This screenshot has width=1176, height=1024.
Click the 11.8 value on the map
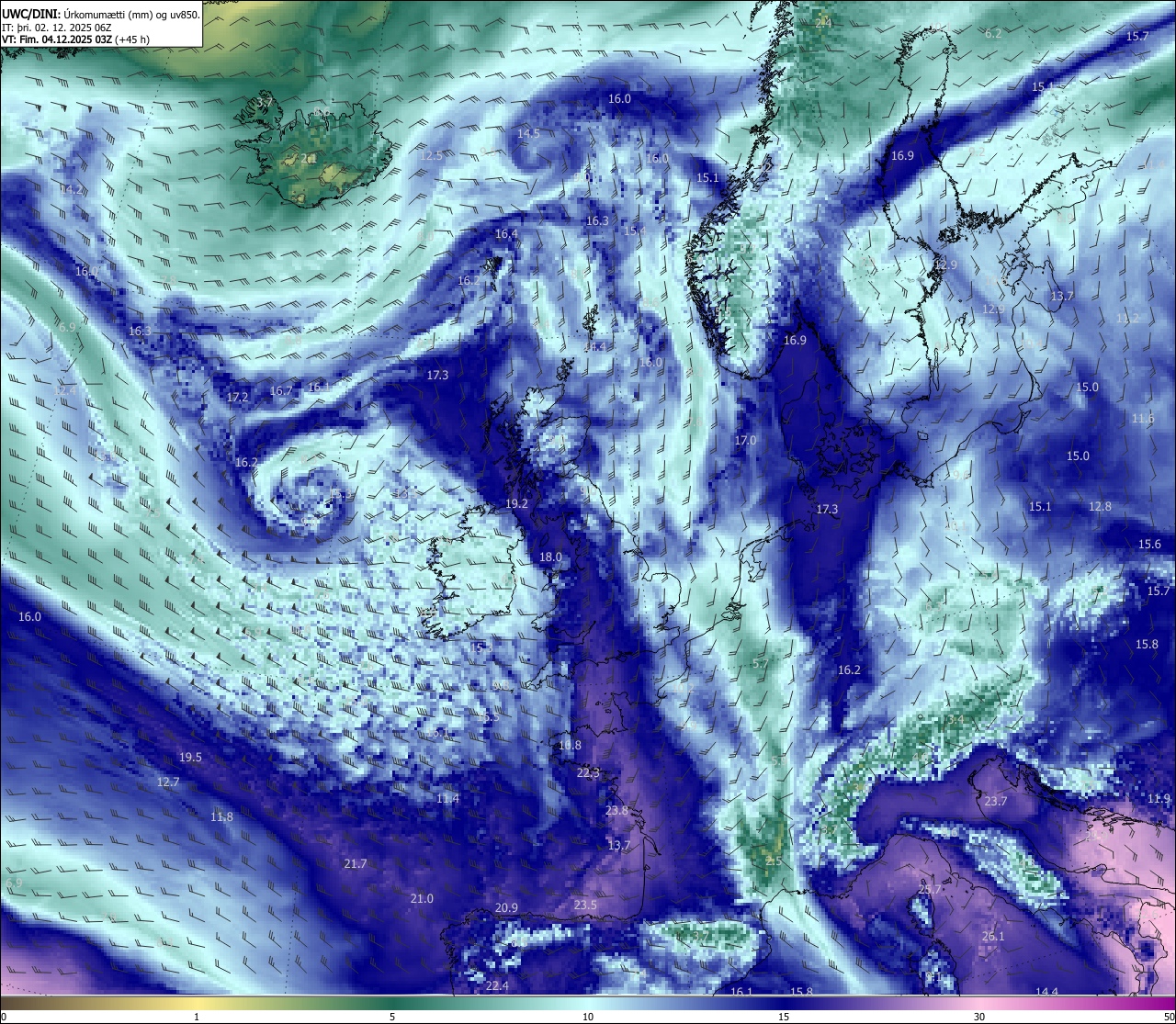click(221, 817)
